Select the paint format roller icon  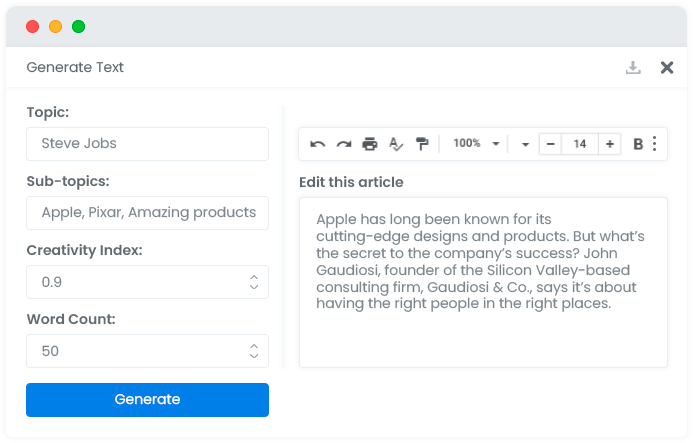(422, 144)
